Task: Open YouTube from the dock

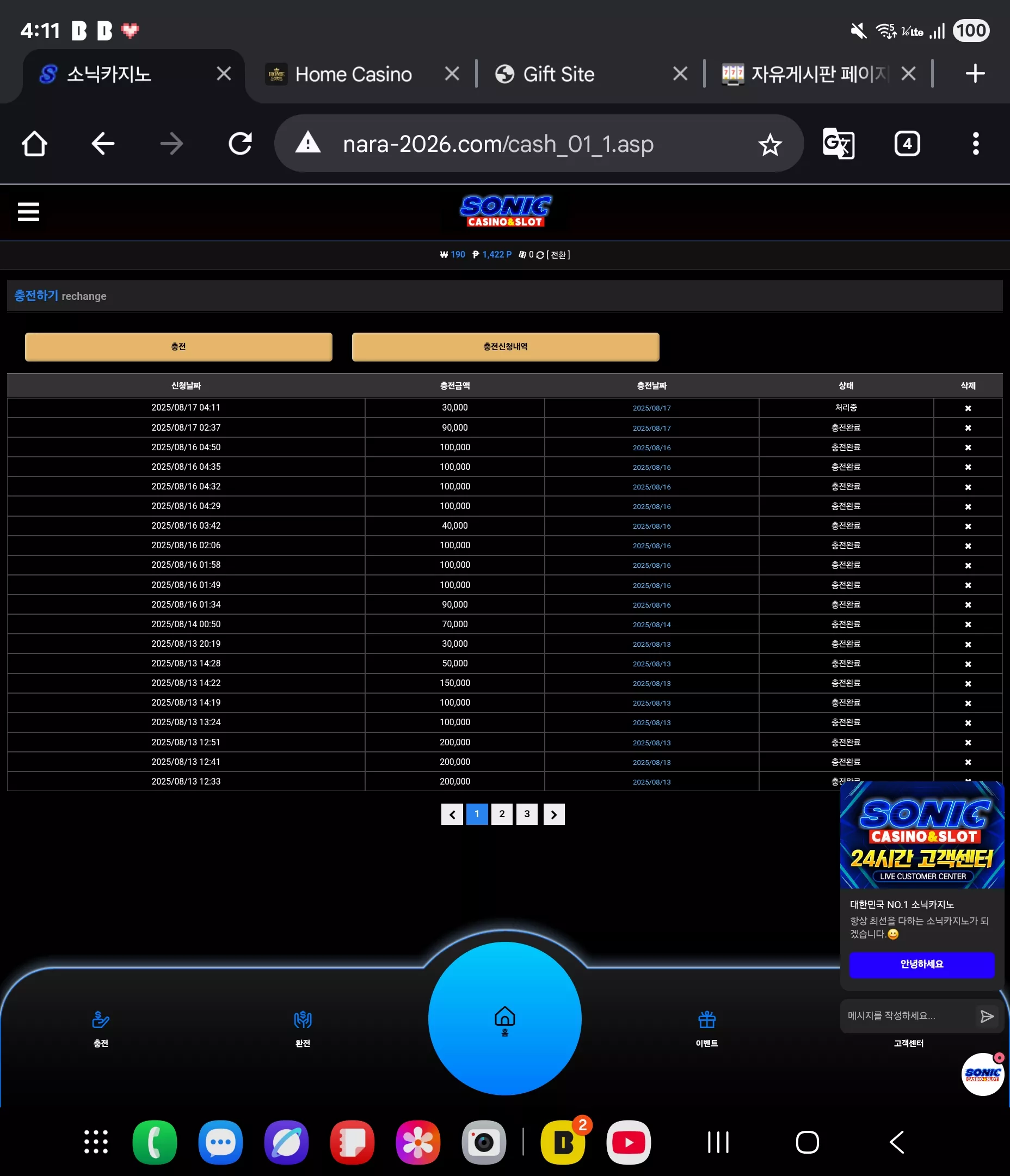Action: tap(628, 1142)
